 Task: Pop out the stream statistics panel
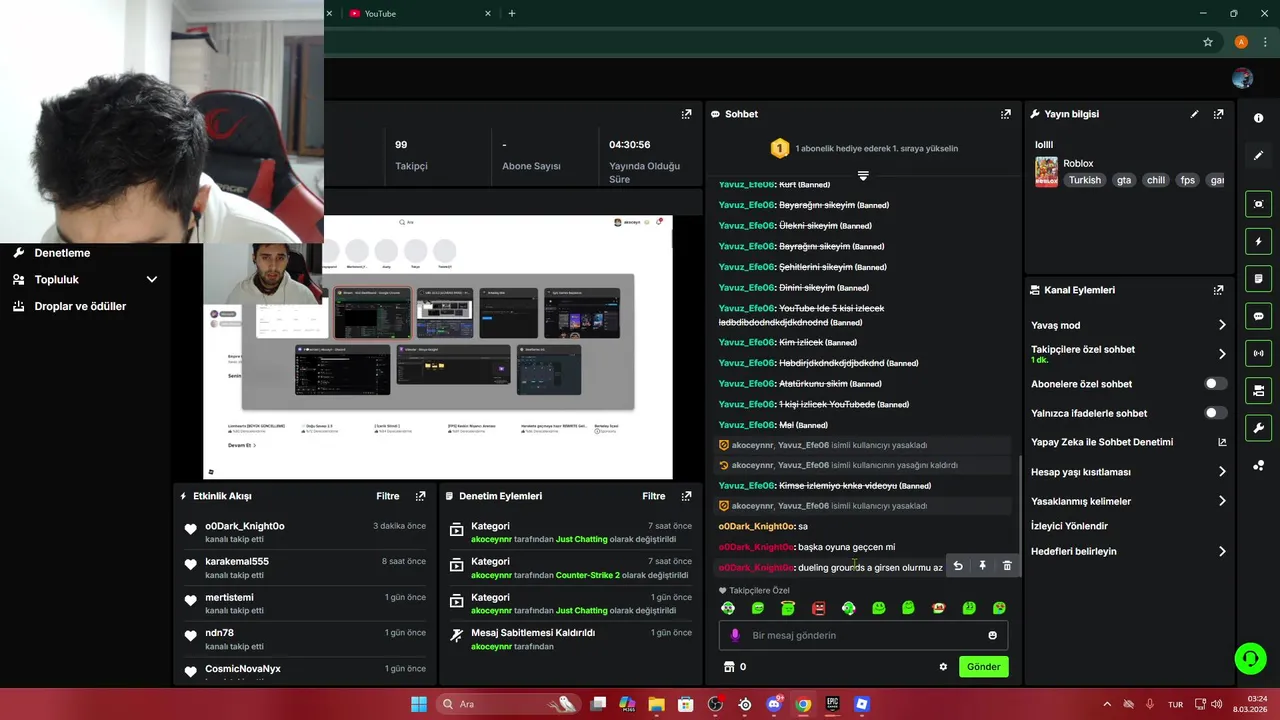click(x=686, y=114)
